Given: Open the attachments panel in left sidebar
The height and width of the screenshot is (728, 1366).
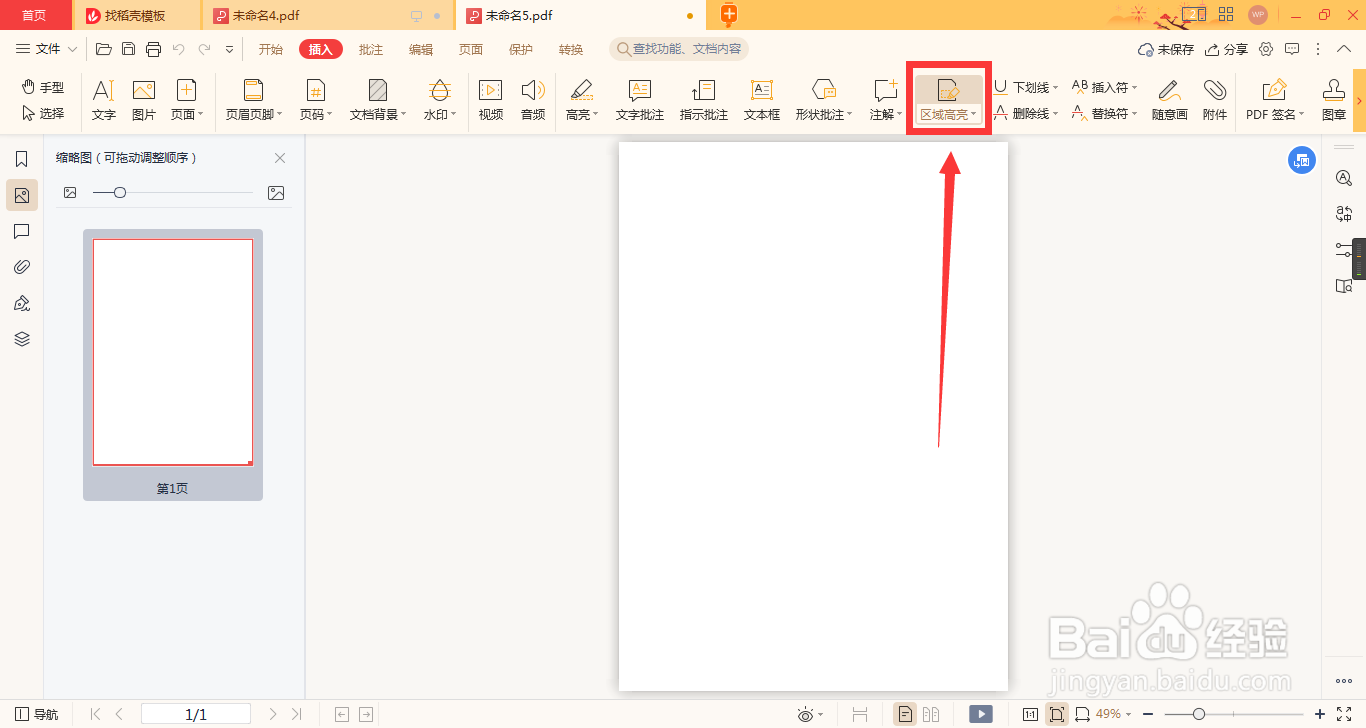Looking at the screenshot, I should click(x=22, y=267).
